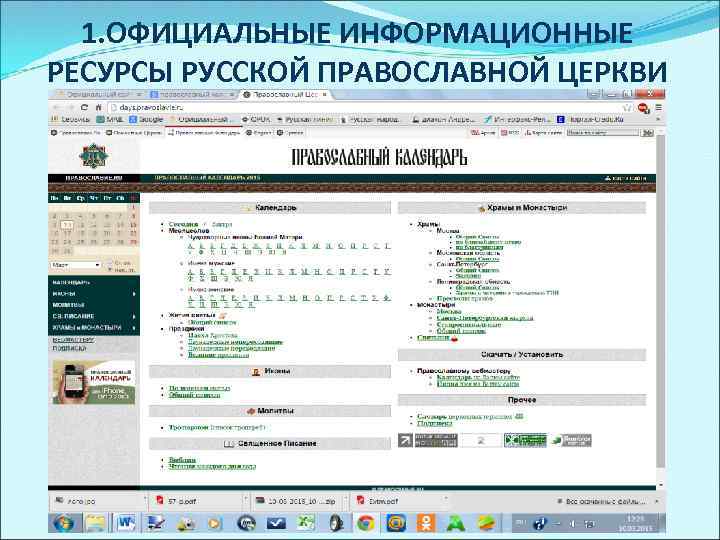This screenshot has height=540, width=720.
Task: Open Microsoft Word in taskbar
Action: click(125, 523)
